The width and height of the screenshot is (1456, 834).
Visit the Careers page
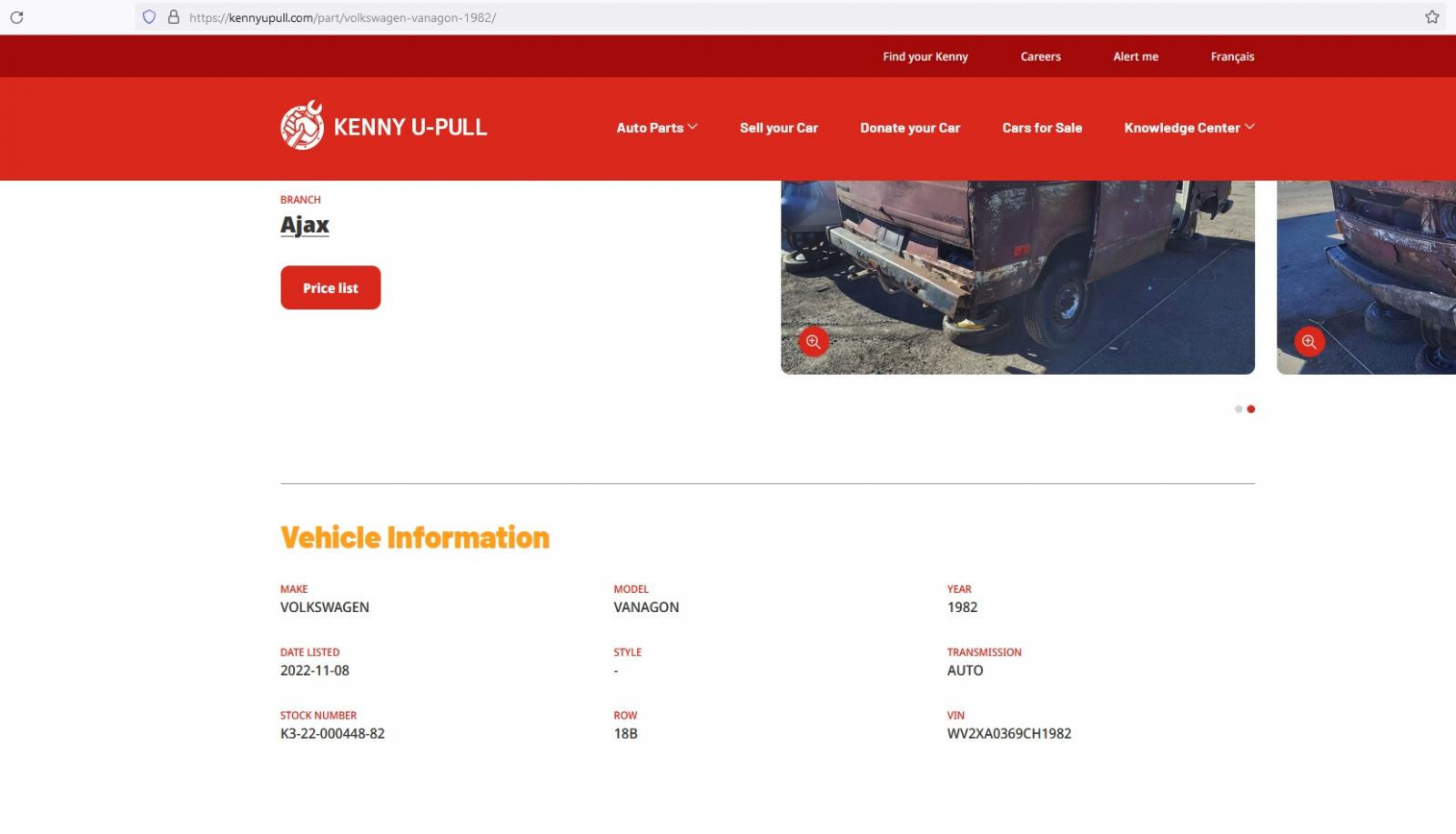click(1041, 56)
